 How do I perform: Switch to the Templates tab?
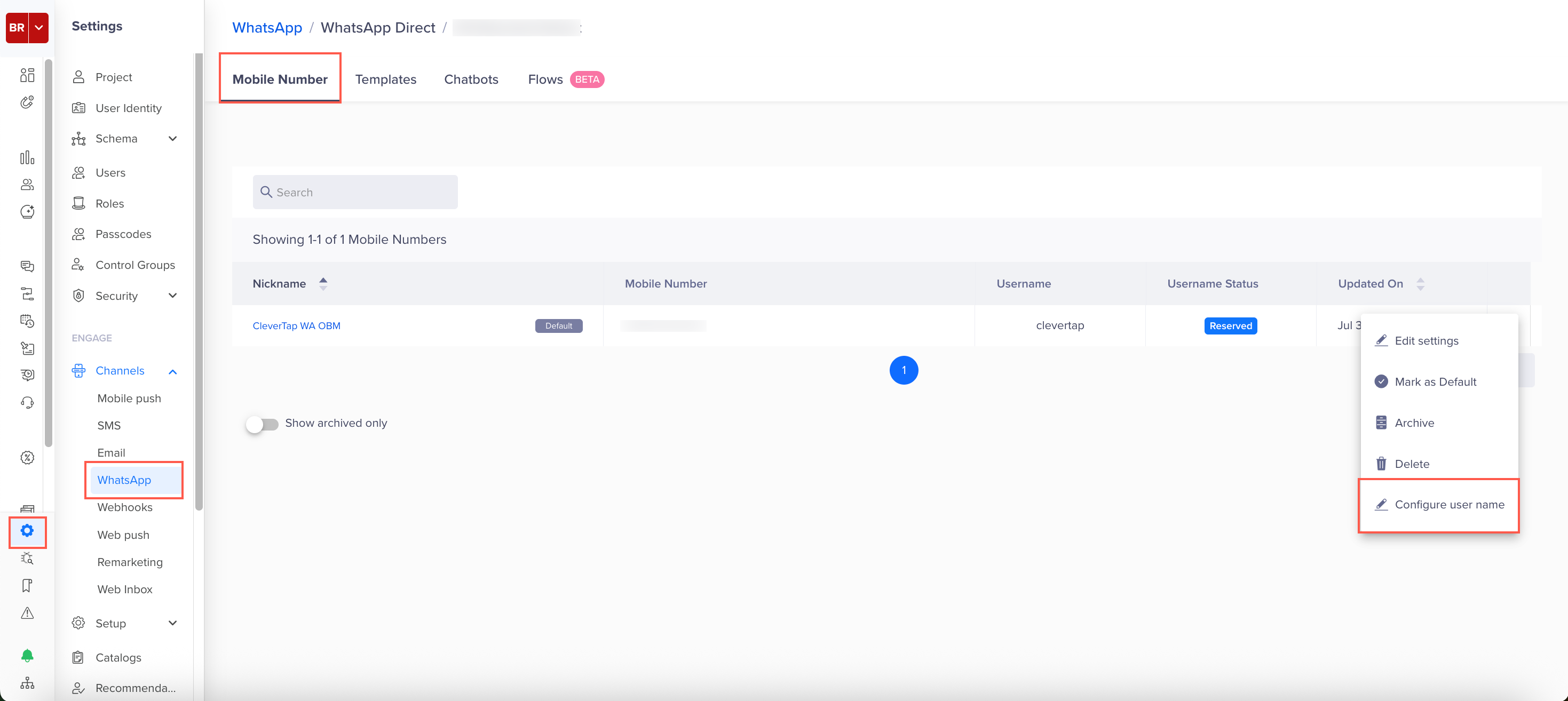[x=386, y=79]
